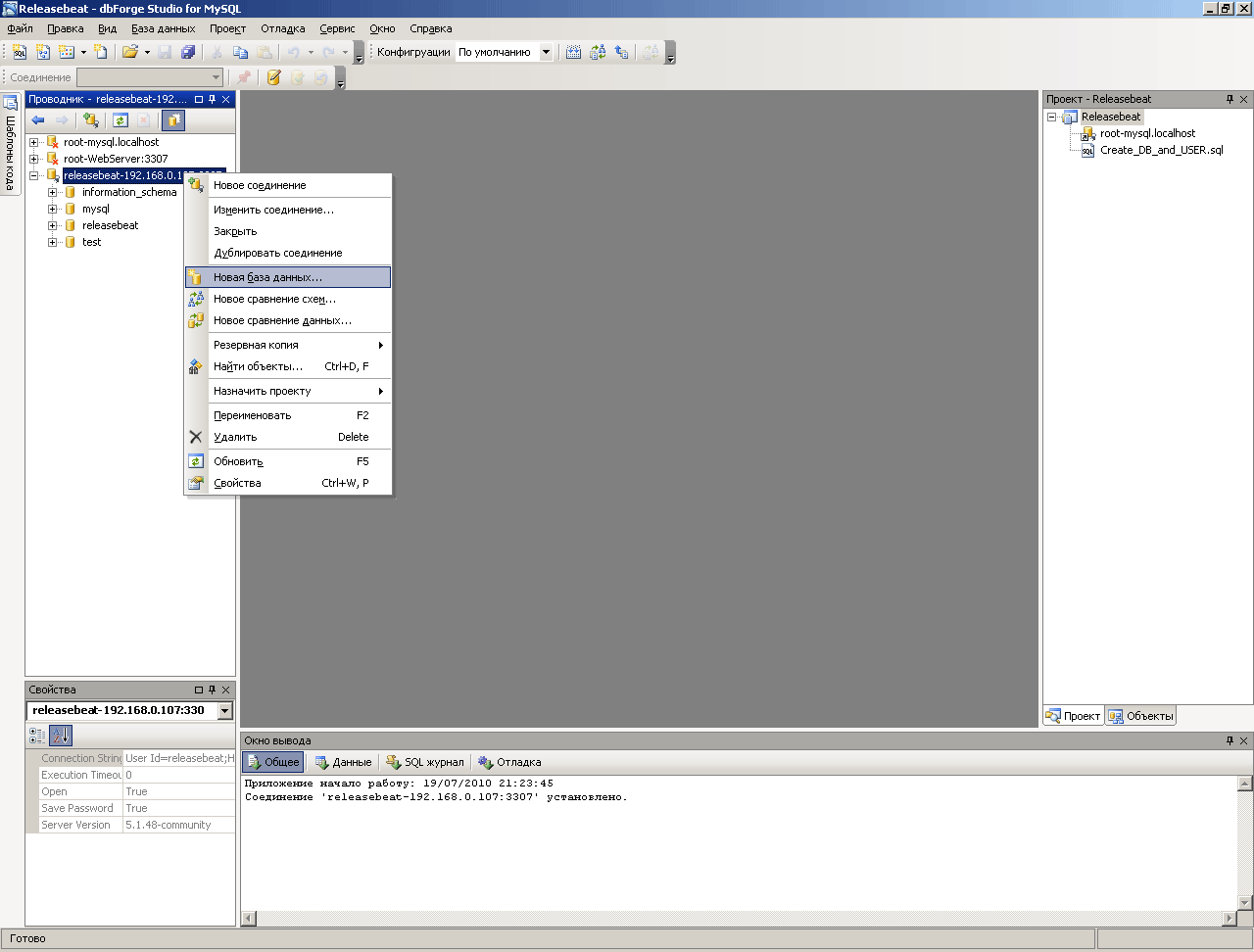Show the Отладка output view
The image size is (1254, 952).
pyautogui.click(x=509, y=762)
